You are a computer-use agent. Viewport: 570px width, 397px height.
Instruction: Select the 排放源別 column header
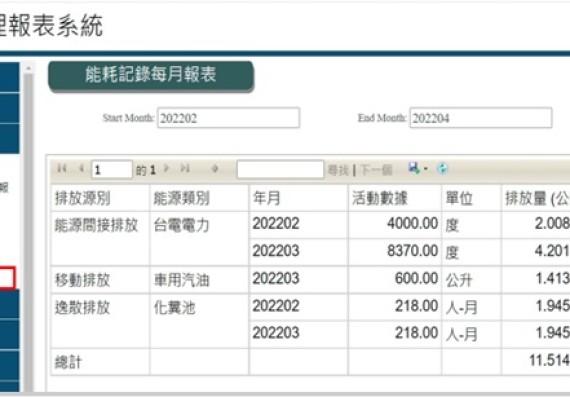[x=100, y=198]
